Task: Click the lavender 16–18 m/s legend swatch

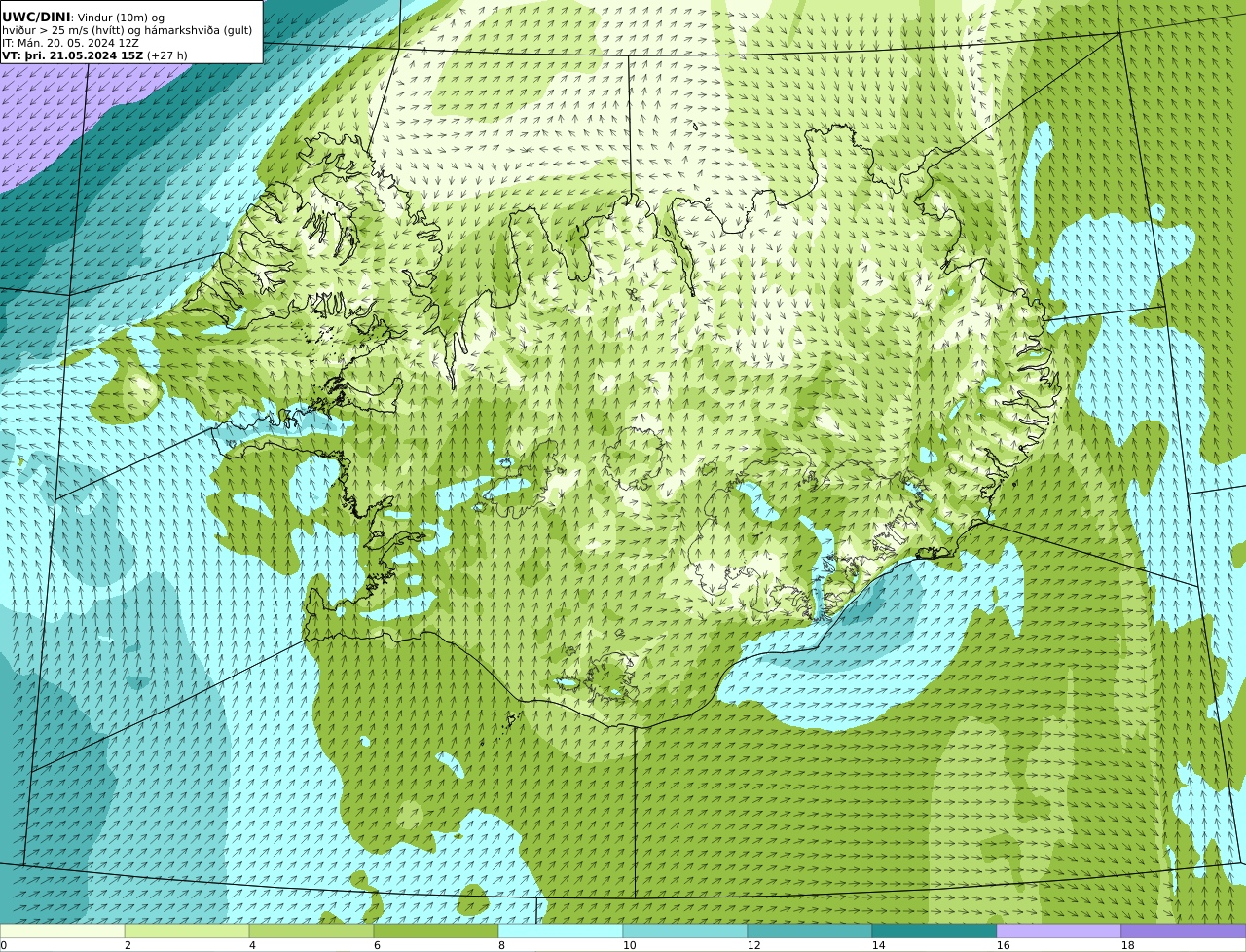Action: point(1059,932)
